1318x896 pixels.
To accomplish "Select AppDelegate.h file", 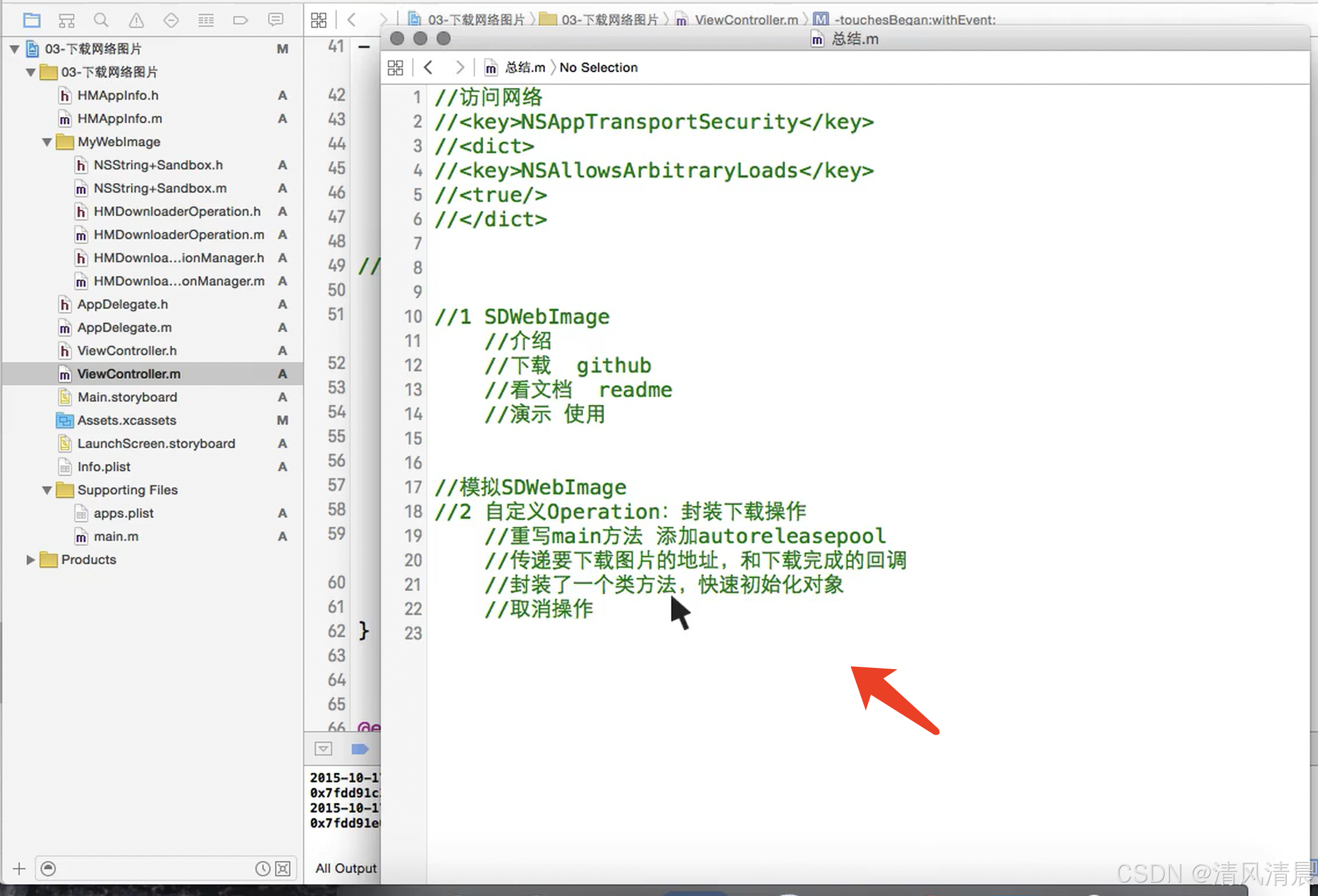I will (x=123, y=305).
